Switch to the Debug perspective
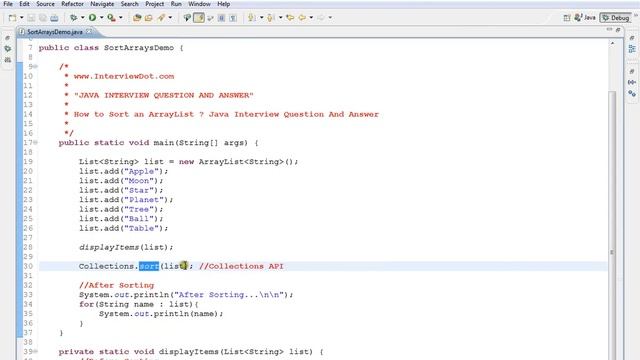Image resolution: width=640 pixels, height=360 pixels. point(616,18)
